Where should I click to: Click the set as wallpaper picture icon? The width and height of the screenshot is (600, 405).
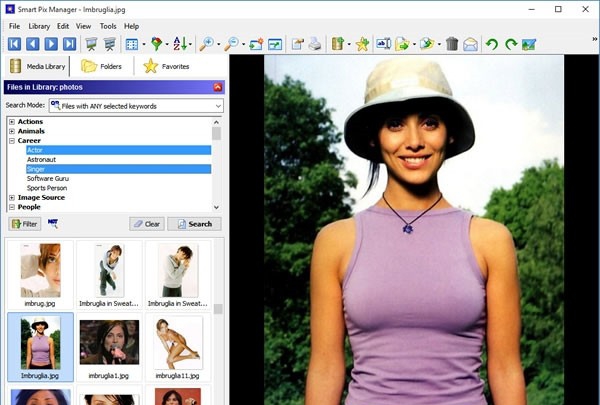click(529, 44)
